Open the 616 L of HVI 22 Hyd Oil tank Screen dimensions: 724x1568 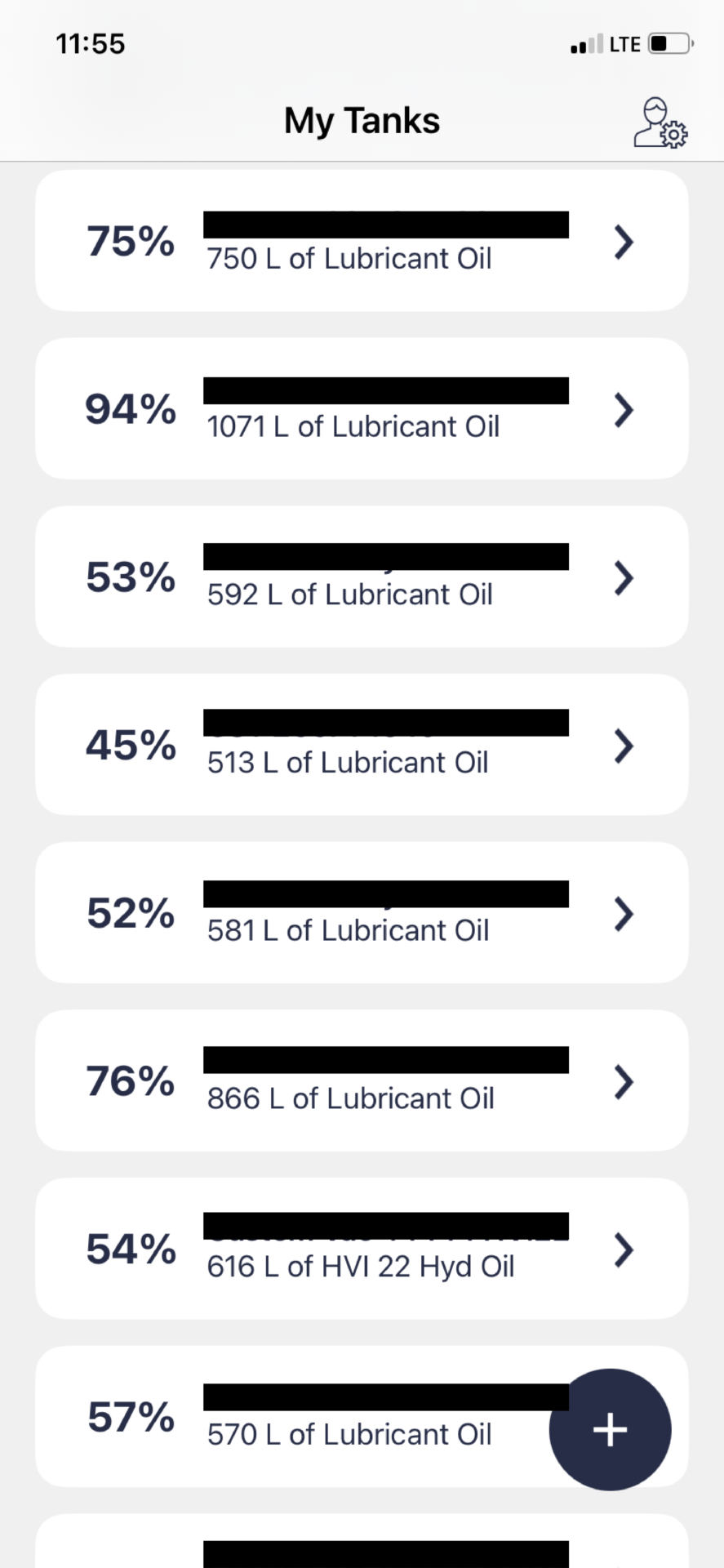point(360,1267)
